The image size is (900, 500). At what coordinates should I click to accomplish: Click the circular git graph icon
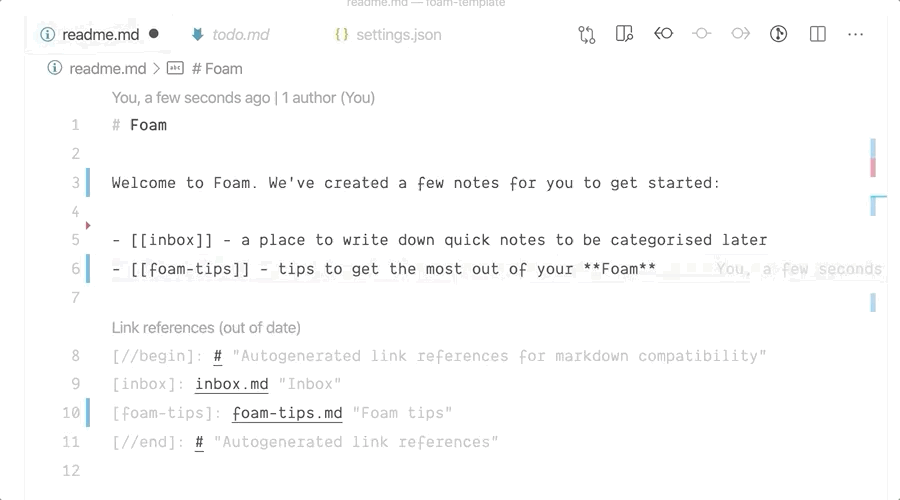pyautogui.click(x=779, y=34)
